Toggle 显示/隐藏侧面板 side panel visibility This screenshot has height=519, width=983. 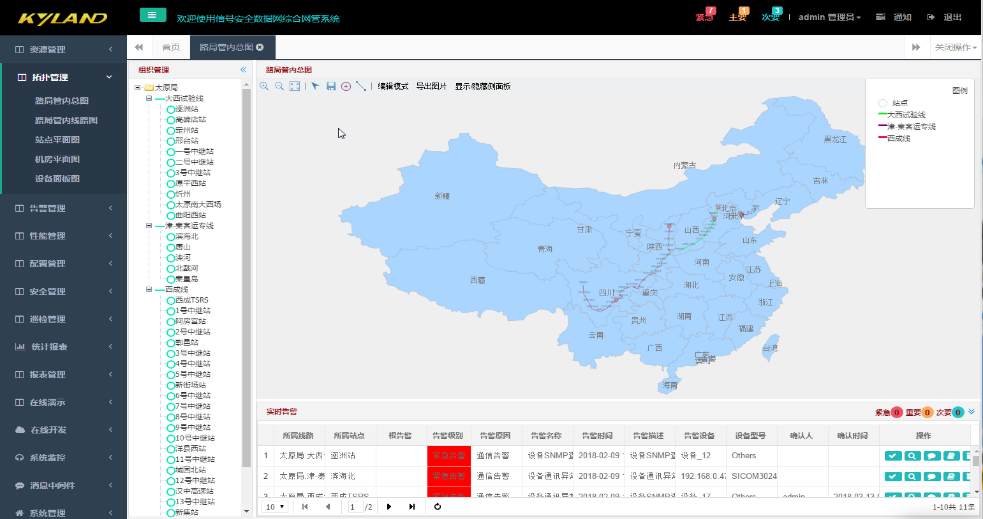tap(483, 87)
